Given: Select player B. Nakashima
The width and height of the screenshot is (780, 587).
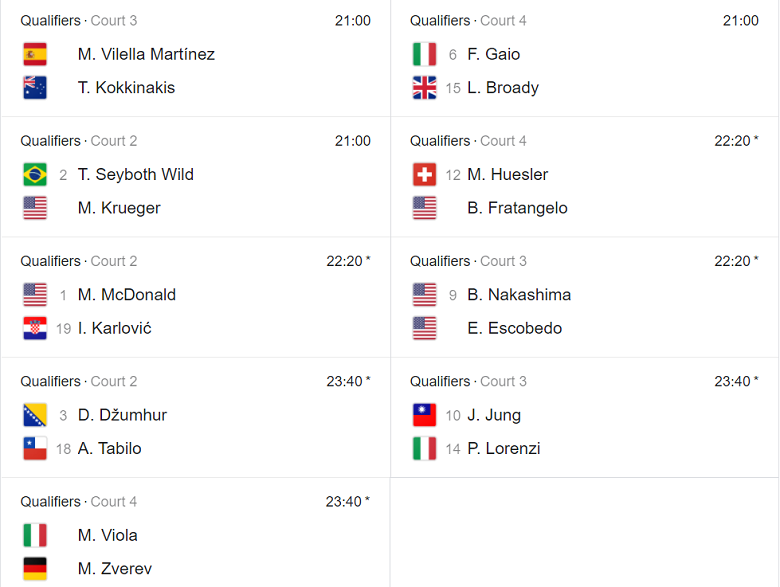Looking at the screenshot, I should (x=519, y=294).
